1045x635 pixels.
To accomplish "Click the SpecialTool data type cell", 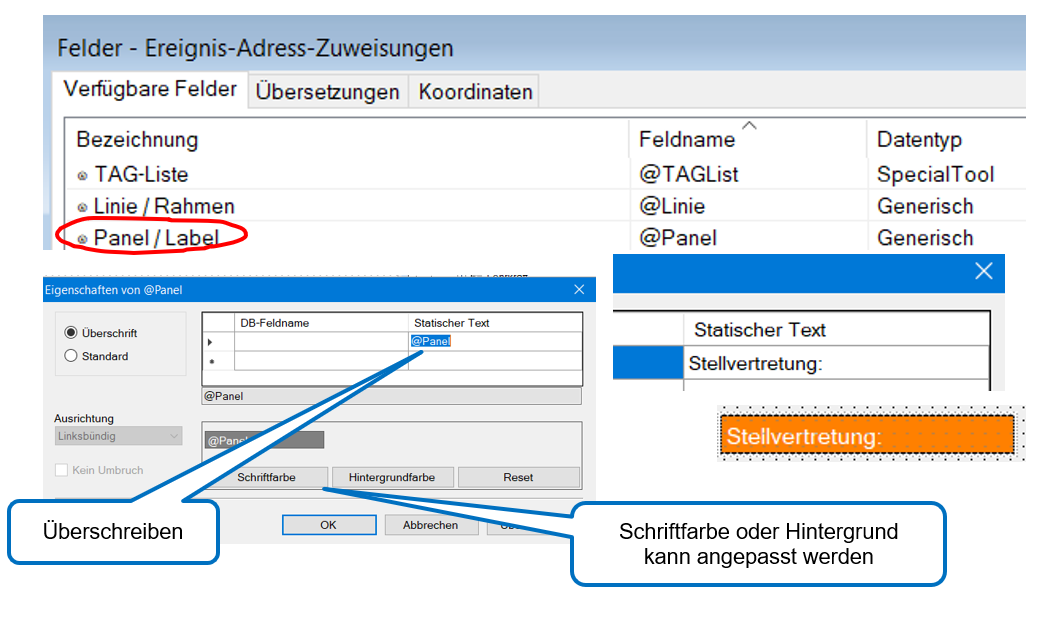I will pyautogui.click(x=935, y=175).
